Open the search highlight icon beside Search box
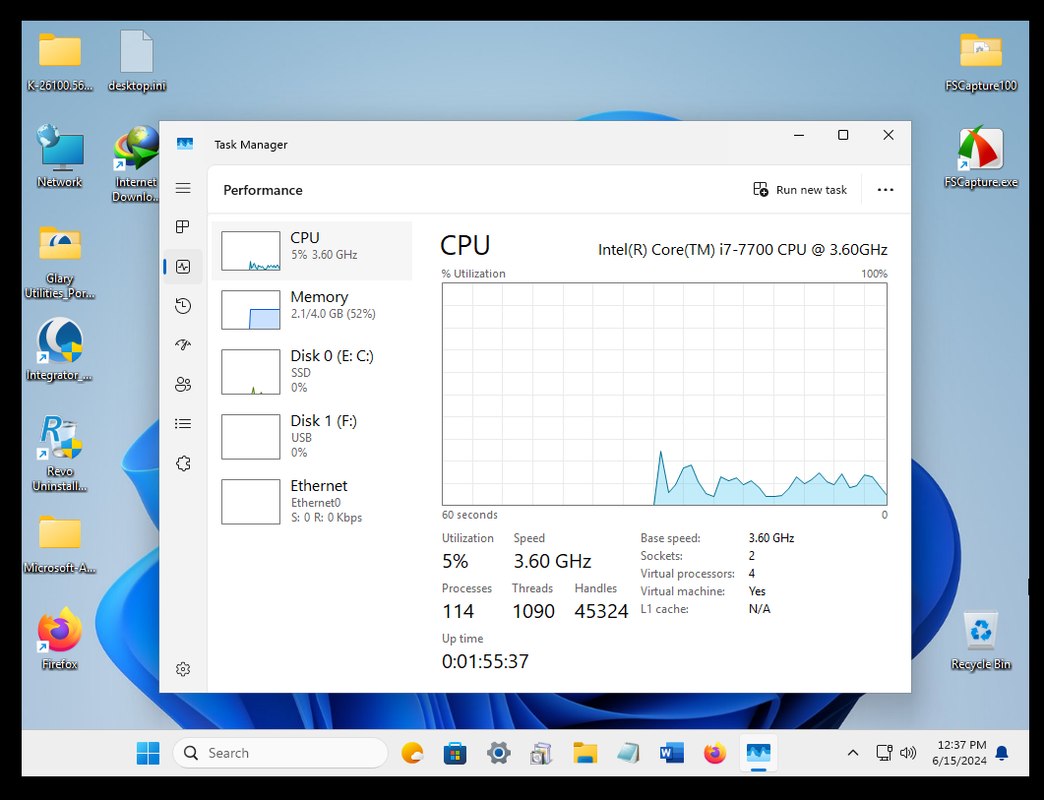This screenshot has height=800, width=1044. [x=412, y=753]
